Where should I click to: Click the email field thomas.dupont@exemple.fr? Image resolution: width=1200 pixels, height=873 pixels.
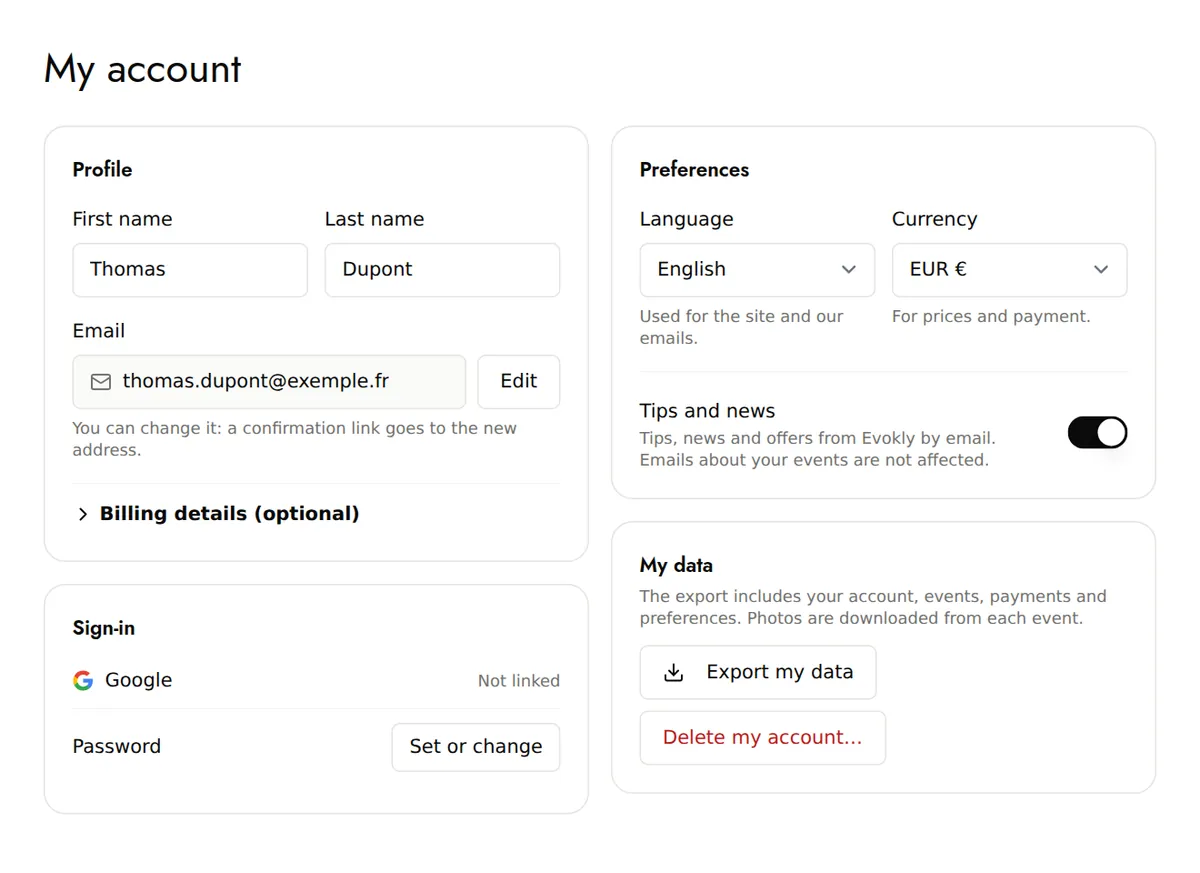click(269, 382)
